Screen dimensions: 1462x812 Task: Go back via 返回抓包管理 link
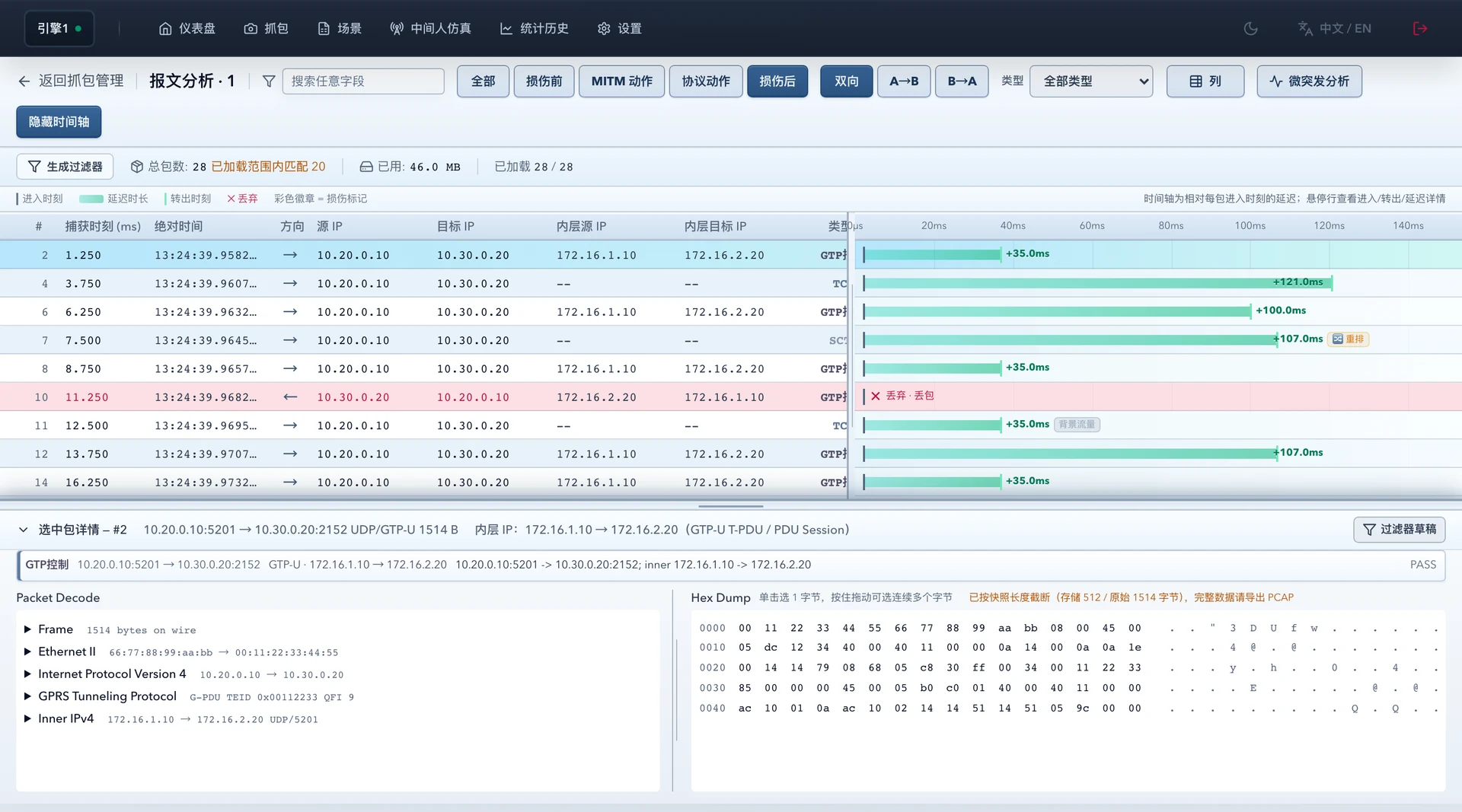(71, 81)
